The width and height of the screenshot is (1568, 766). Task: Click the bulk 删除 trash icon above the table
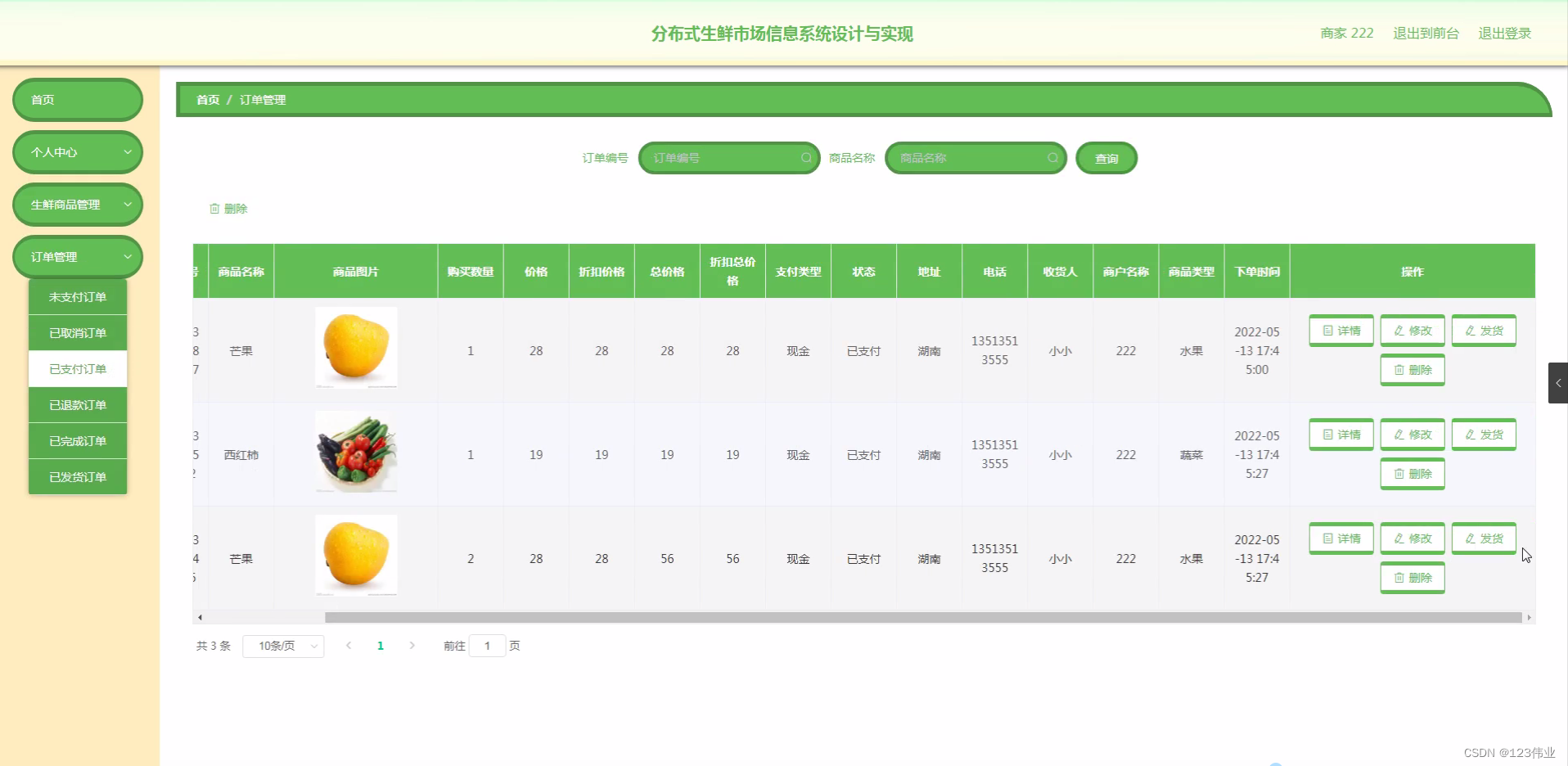pos(215,209)
